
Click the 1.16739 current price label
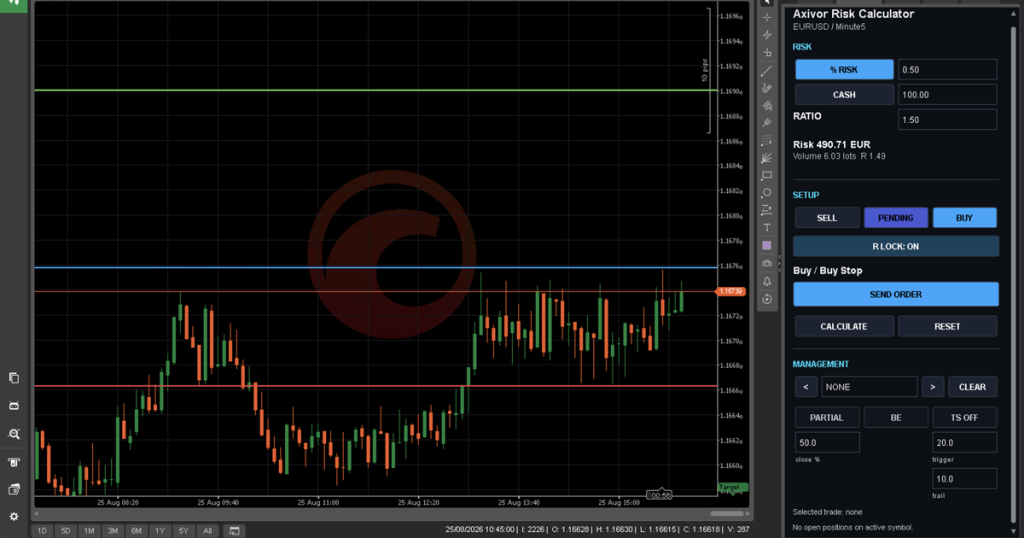point(731,291)
